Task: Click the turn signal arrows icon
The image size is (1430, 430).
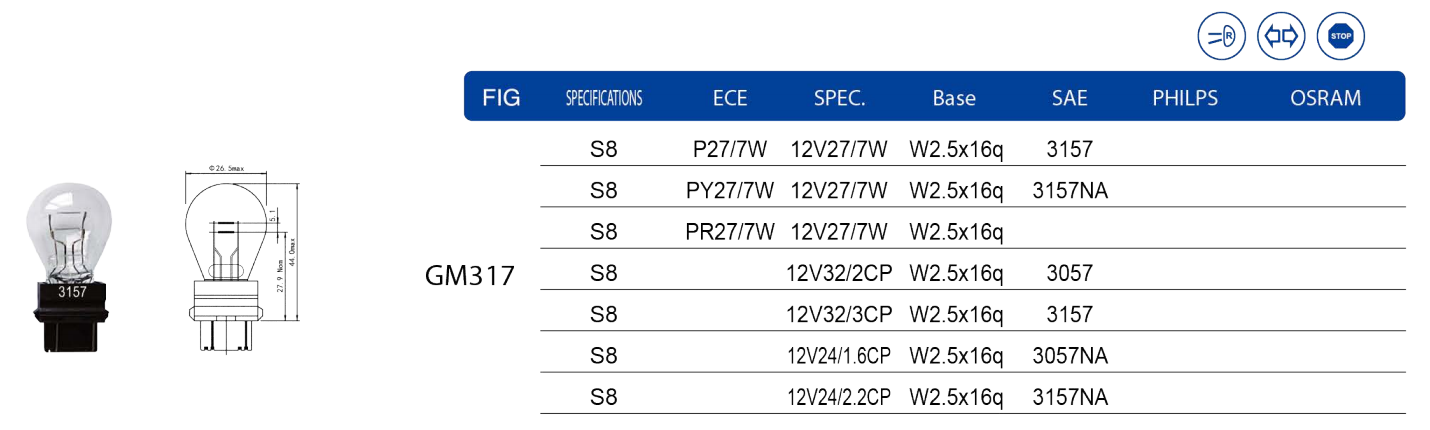Action: [x=1281, y=37]
